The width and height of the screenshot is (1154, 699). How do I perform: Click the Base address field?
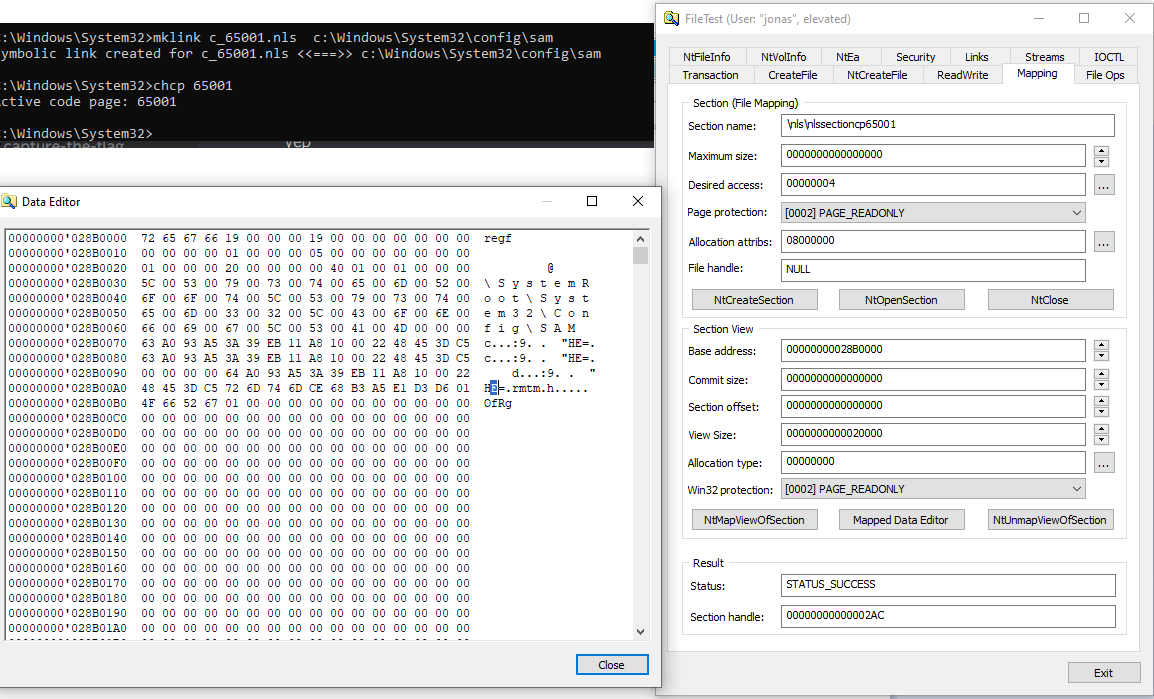click(932, 350)
